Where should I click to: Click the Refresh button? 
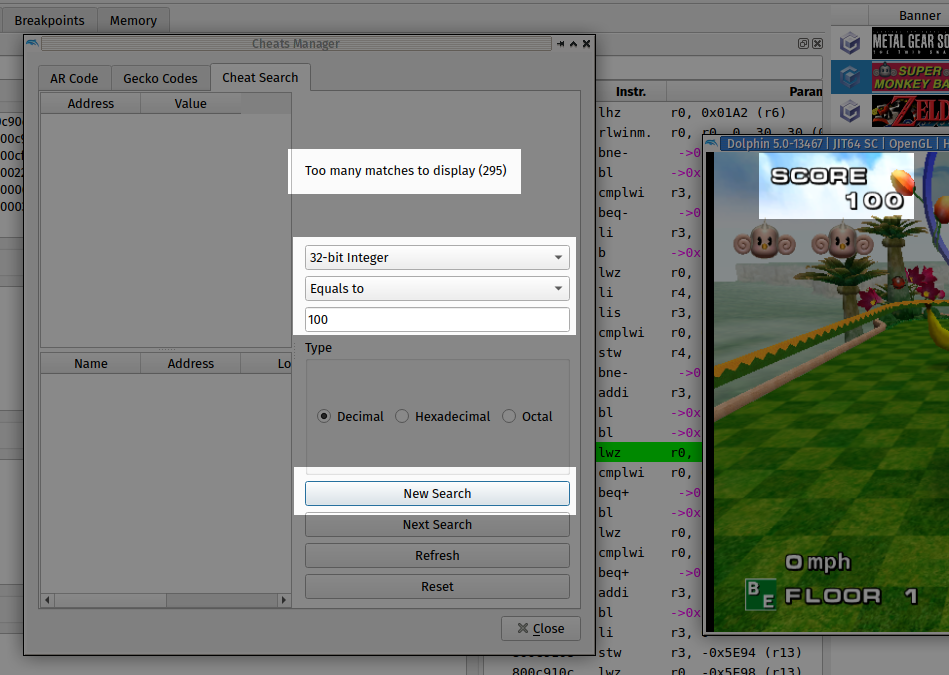(x=437, y=555)
